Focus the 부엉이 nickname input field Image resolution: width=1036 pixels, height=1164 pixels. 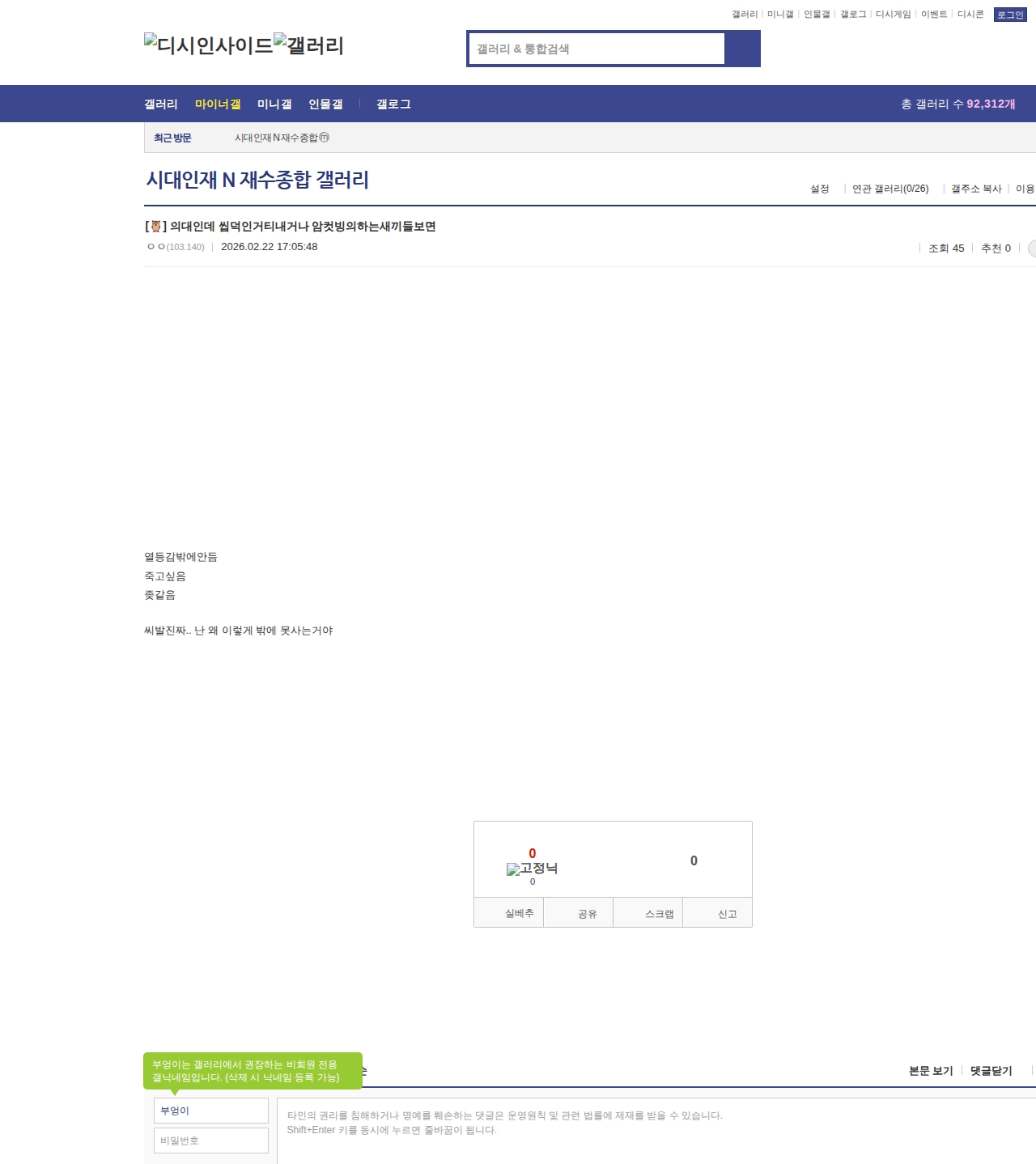(x=211, y=1111)
